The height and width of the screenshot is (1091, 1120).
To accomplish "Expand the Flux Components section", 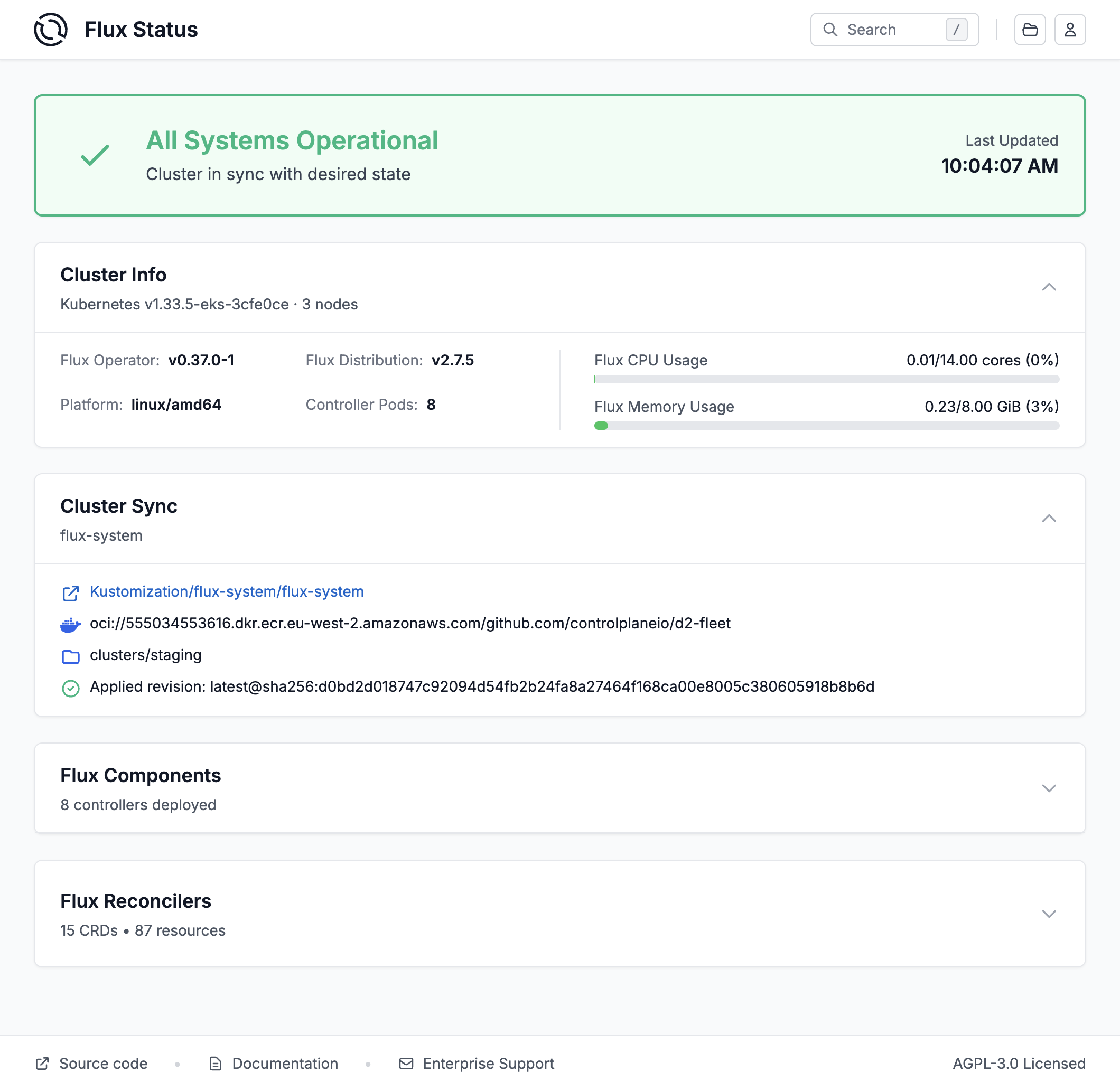I will (x=1050, y=788).
